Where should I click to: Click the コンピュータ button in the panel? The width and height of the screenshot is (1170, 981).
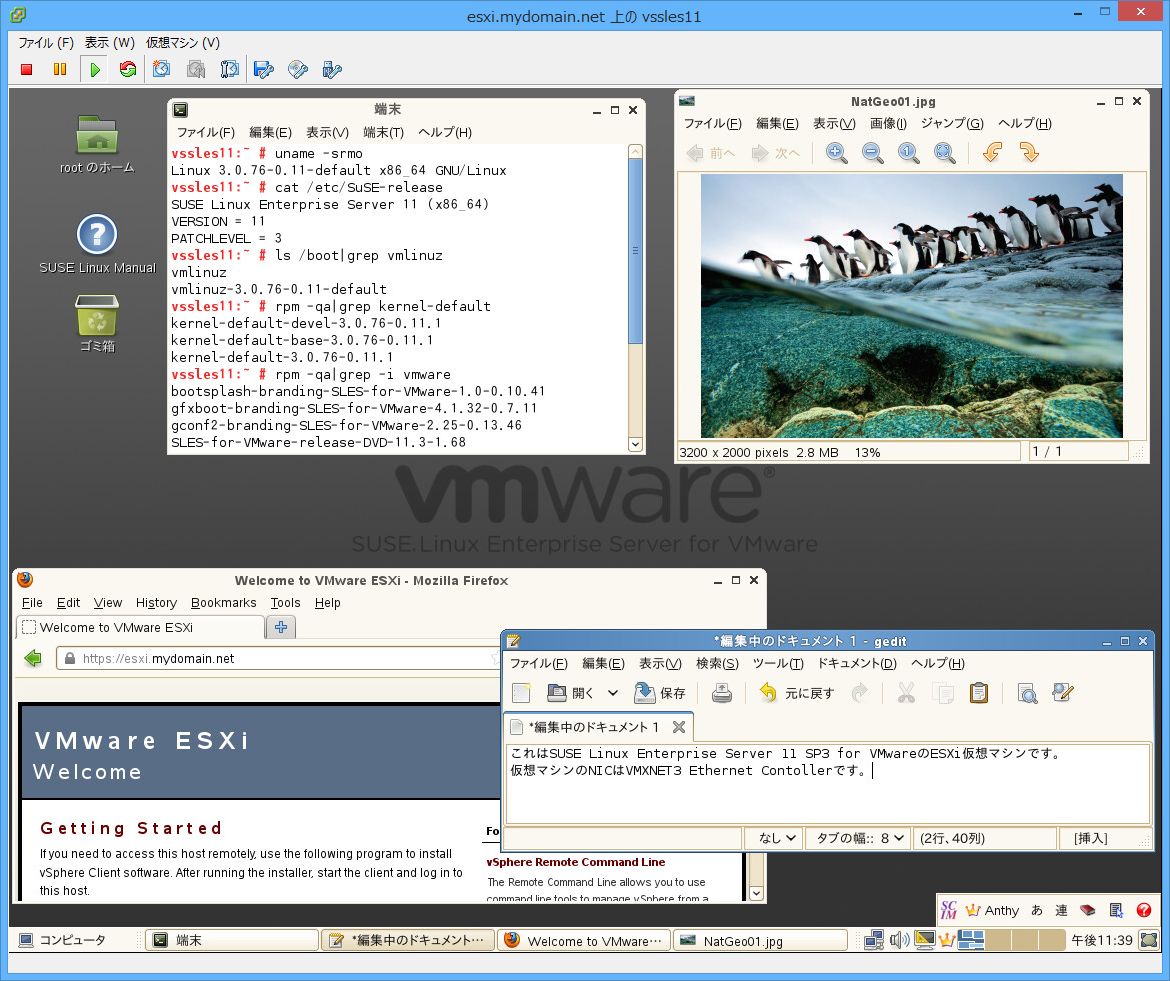click(62, 940)
